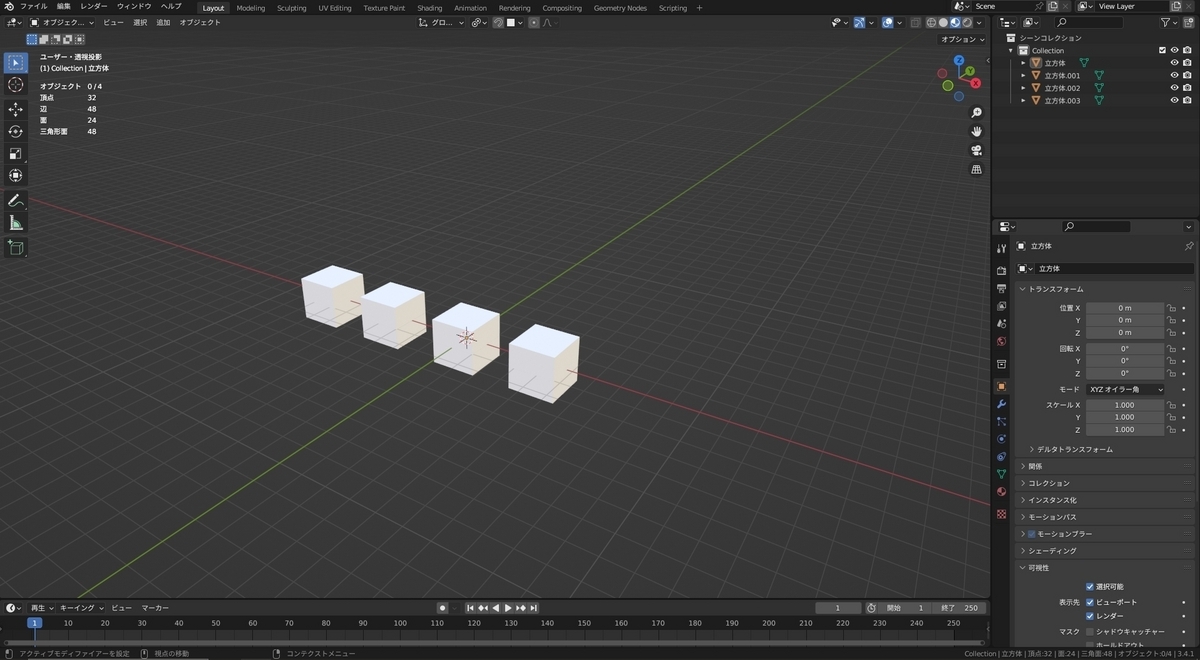
Task: Select the Rotate tool in left toolbar
Action: pos(15,131)
